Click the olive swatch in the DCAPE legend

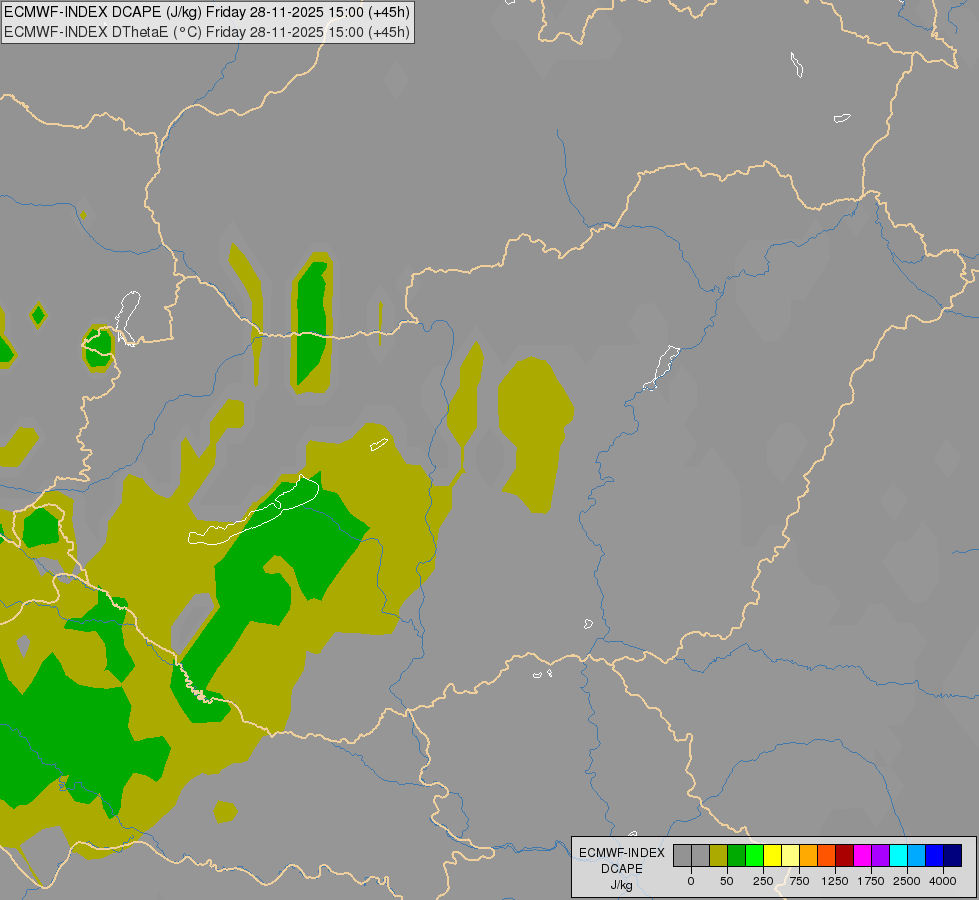tap(719, 855)
